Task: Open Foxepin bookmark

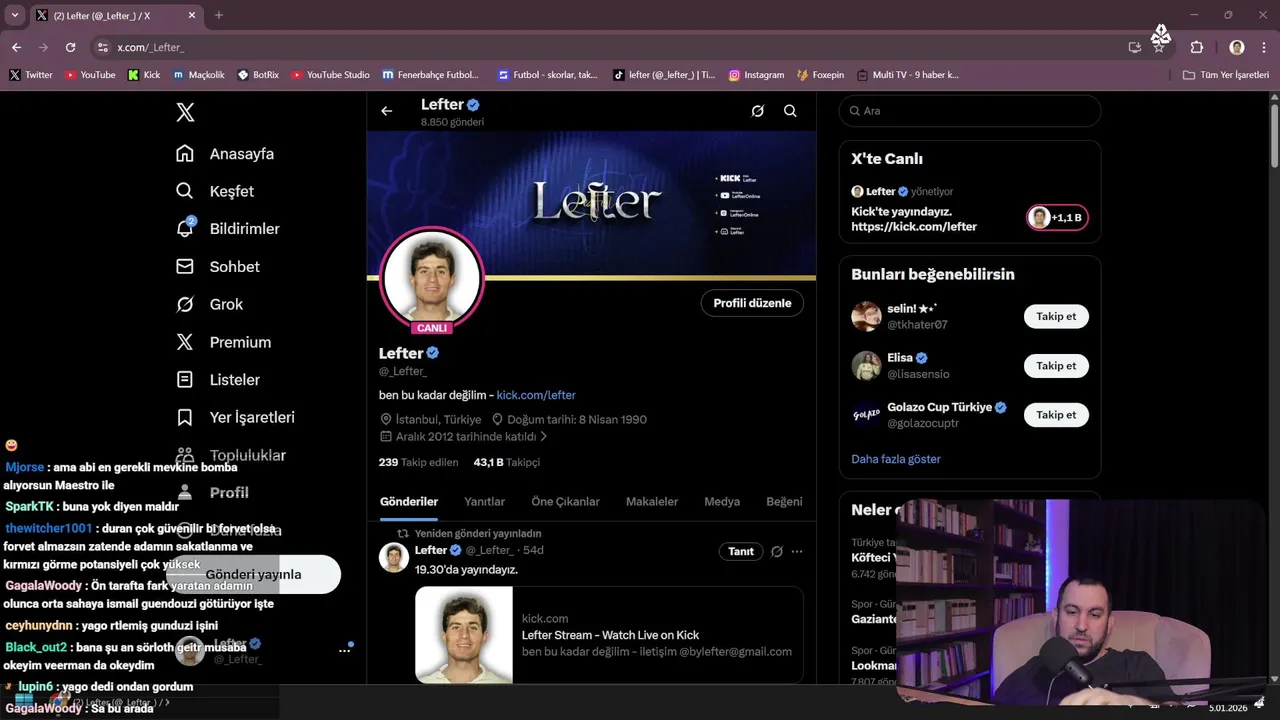Action: click(820, 75)
